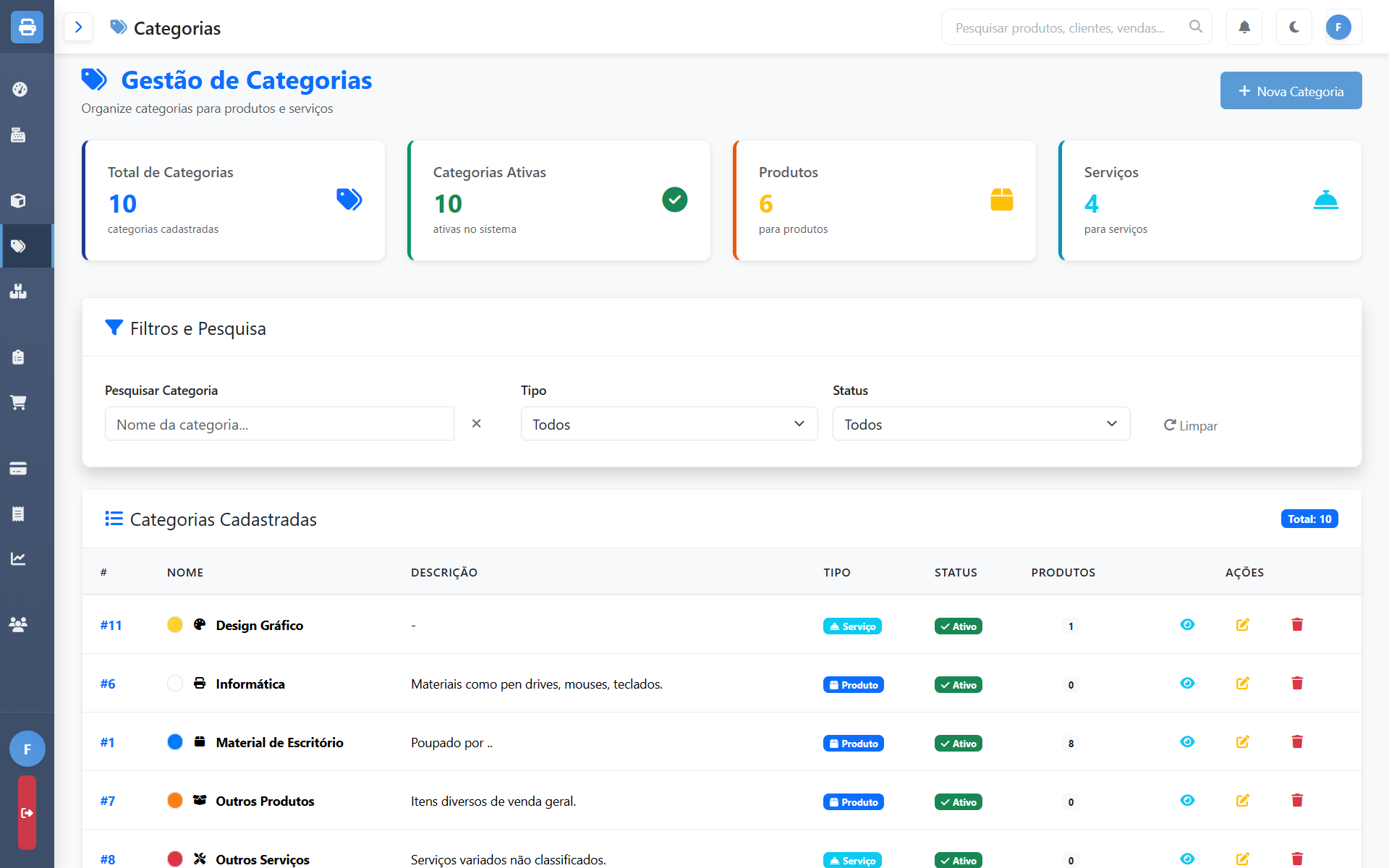The image size is (1389, 868).
Task: Click the Limpar filters button
Action: [x=1191, y=425]
